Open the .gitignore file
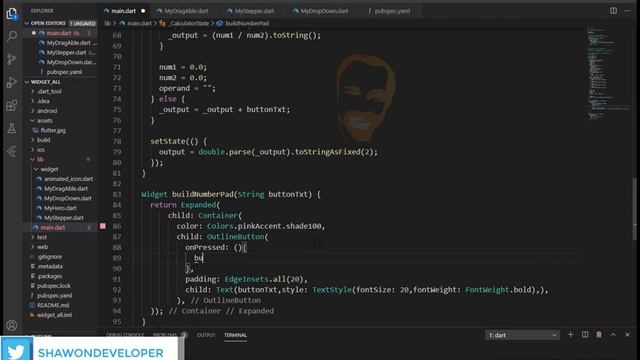 tap(49, 257)
